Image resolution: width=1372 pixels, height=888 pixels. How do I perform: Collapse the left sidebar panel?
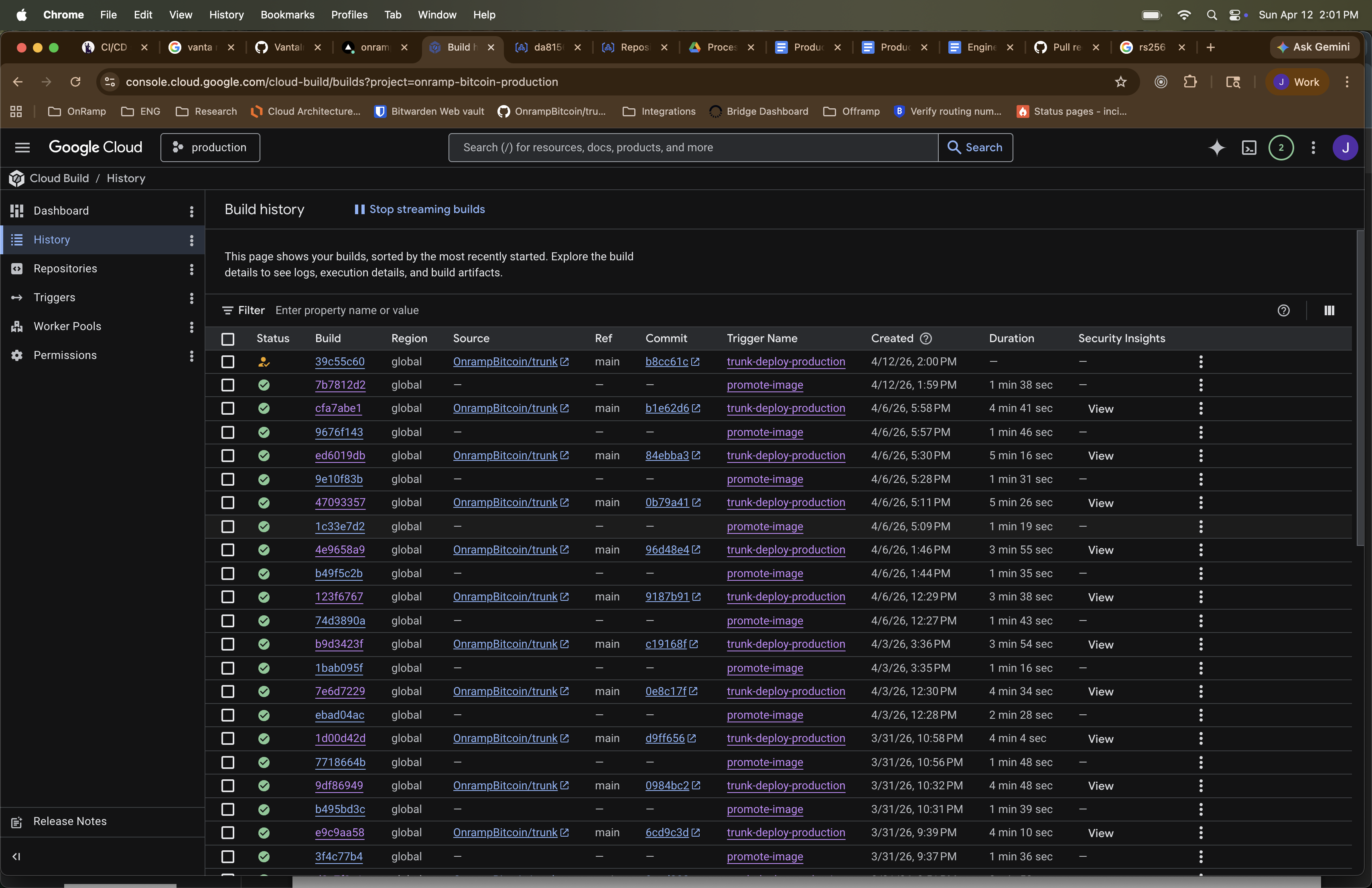click(x=16, y=856)
